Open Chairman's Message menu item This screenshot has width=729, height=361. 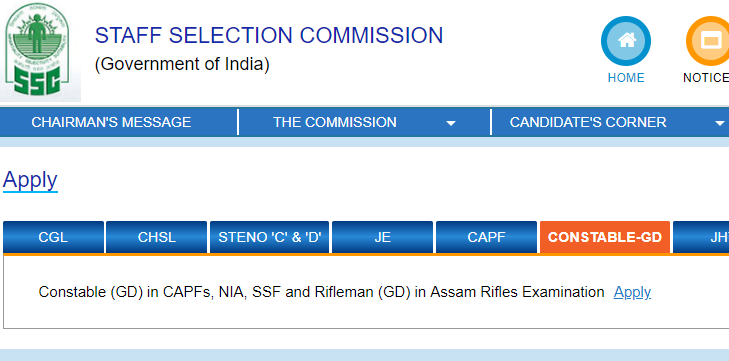pyautogui.click(x=111, y=122)
